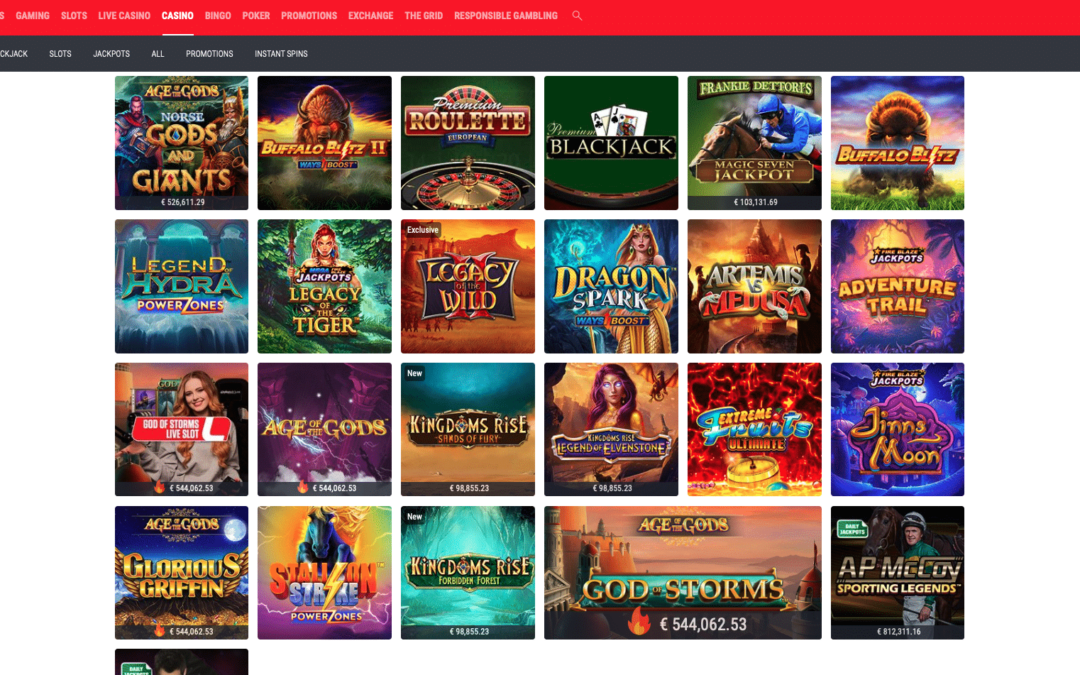Launch Legend of Hydra Power Zones
Image resolution: width=1080 pixels, height=675 pixels.
click(181, 286)
